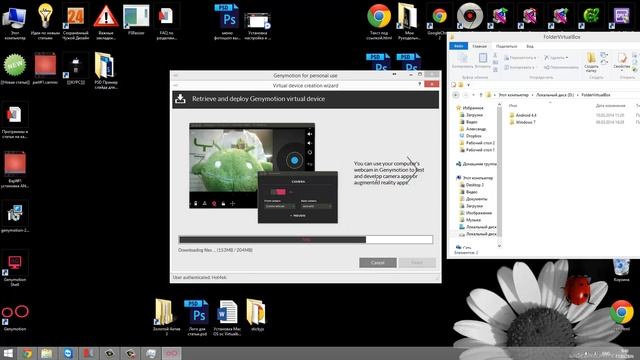The width and height of the screenshot is (640, 360).
Task: Open the Copy to dropdown in Explorer
Action: click(519, 67)
